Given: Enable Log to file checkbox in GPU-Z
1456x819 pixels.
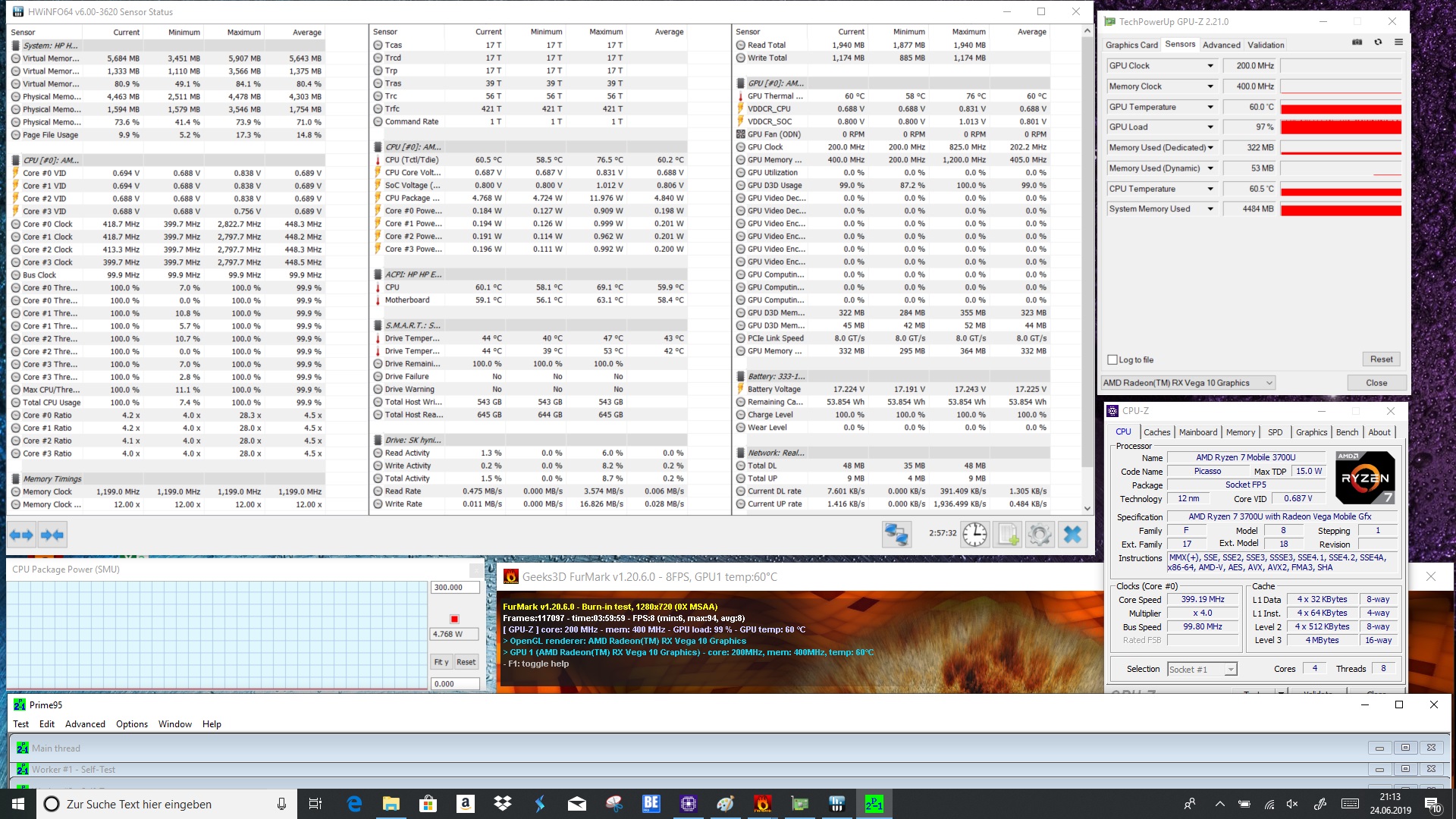Looking at the screenshot, I should 1112,359.
